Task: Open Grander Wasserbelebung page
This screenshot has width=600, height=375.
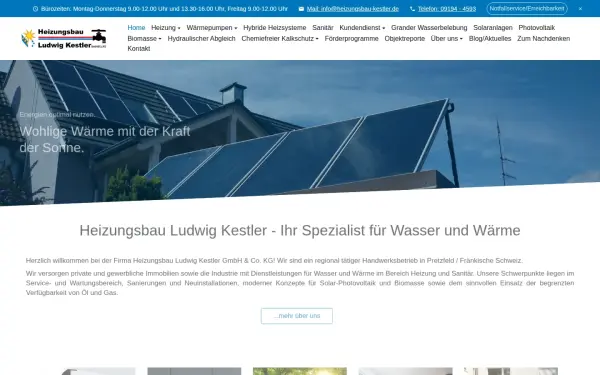Action: [x=429, y=28]
